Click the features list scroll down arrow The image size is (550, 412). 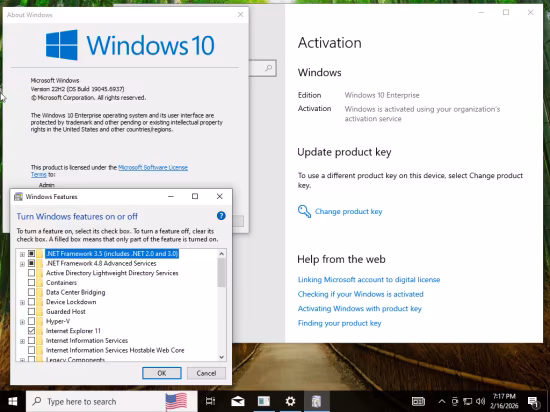click(x=221, y=357)
